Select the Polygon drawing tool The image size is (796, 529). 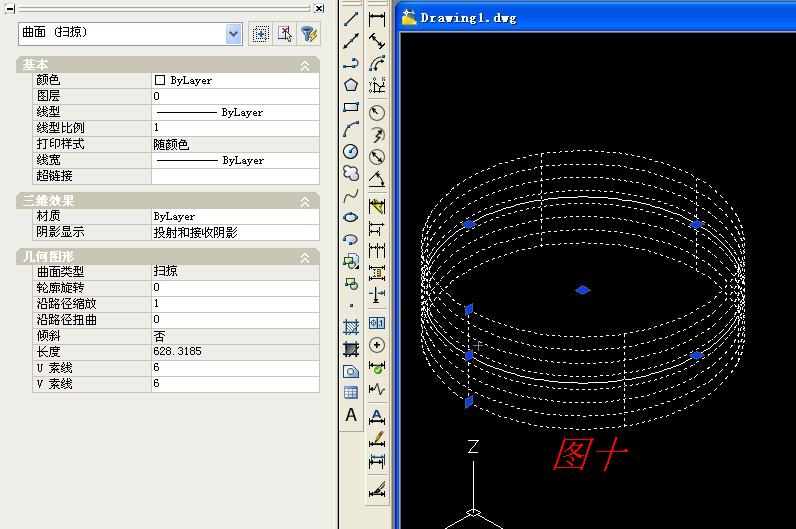[351, 85]
